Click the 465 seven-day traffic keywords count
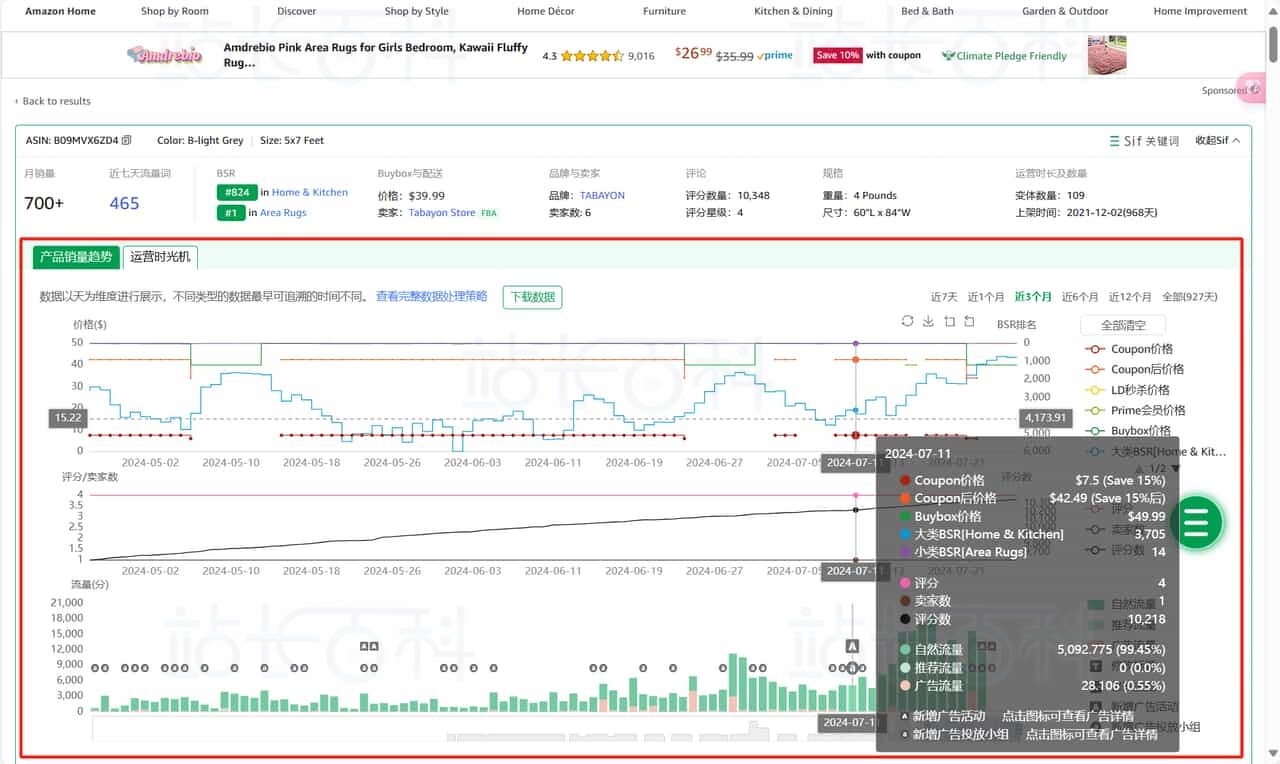1280x764 pixels. pyautogui.click(x=124, y=203)
